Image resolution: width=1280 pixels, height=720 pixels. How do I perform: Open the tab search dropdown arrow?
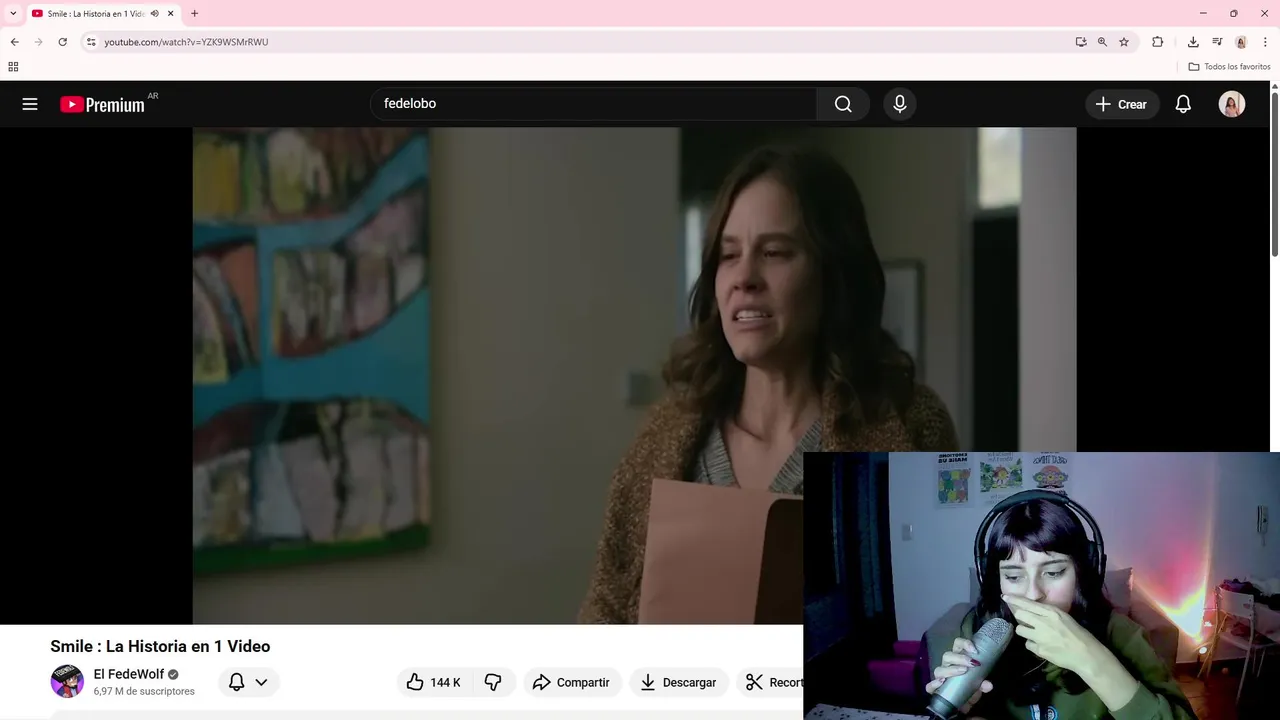click(13, 13)
